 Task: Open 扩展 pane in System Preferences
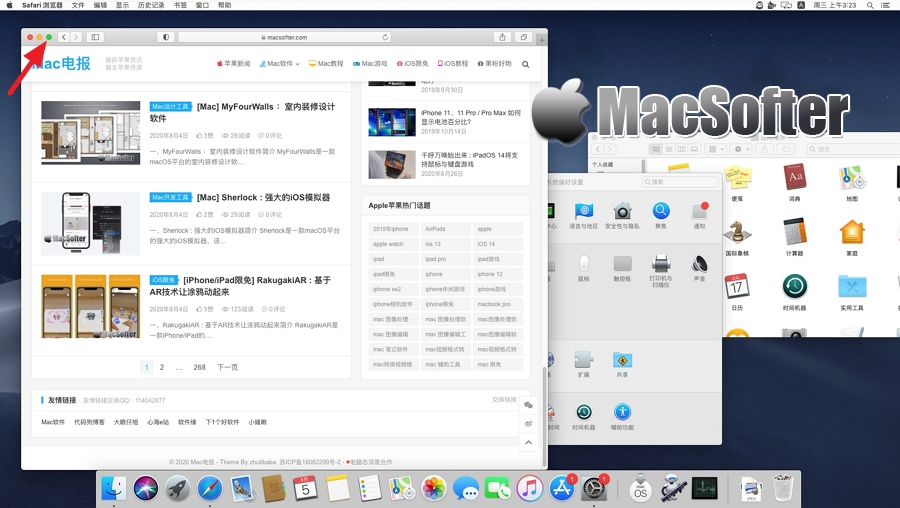pyautogui.click(x=584, y=364)
